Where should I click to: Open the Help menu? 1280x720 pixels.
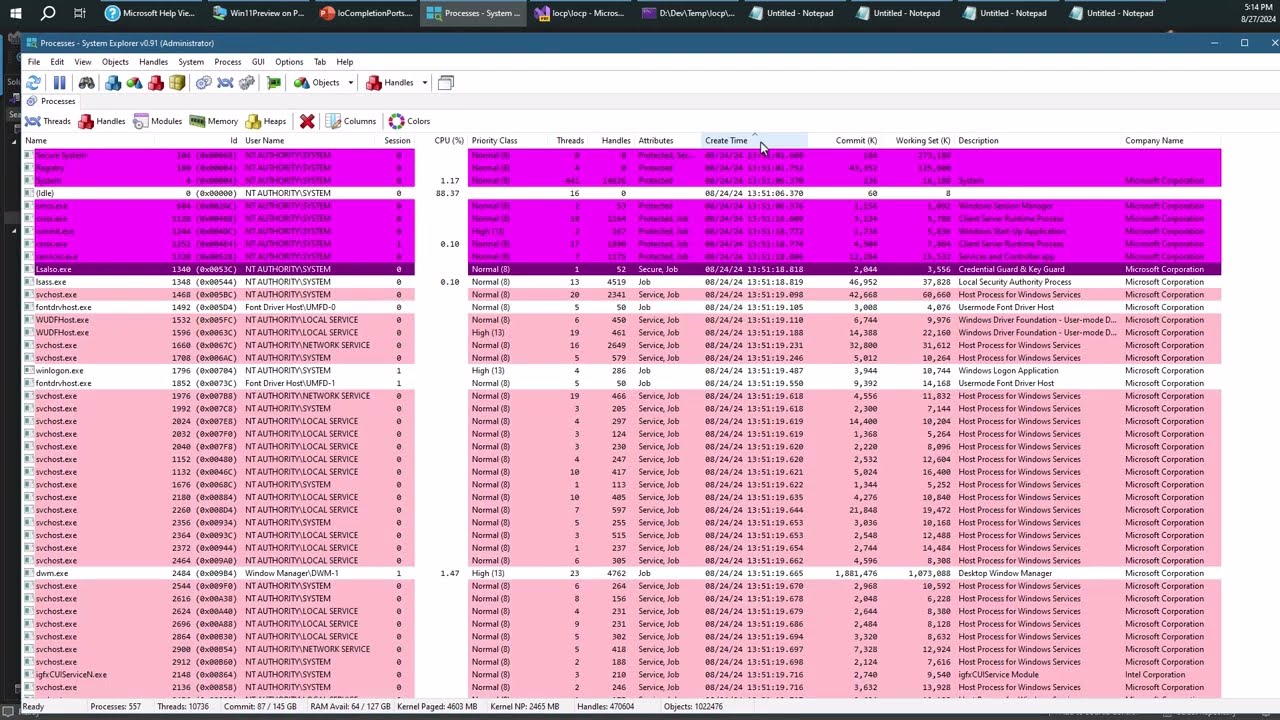pos(344,62)
